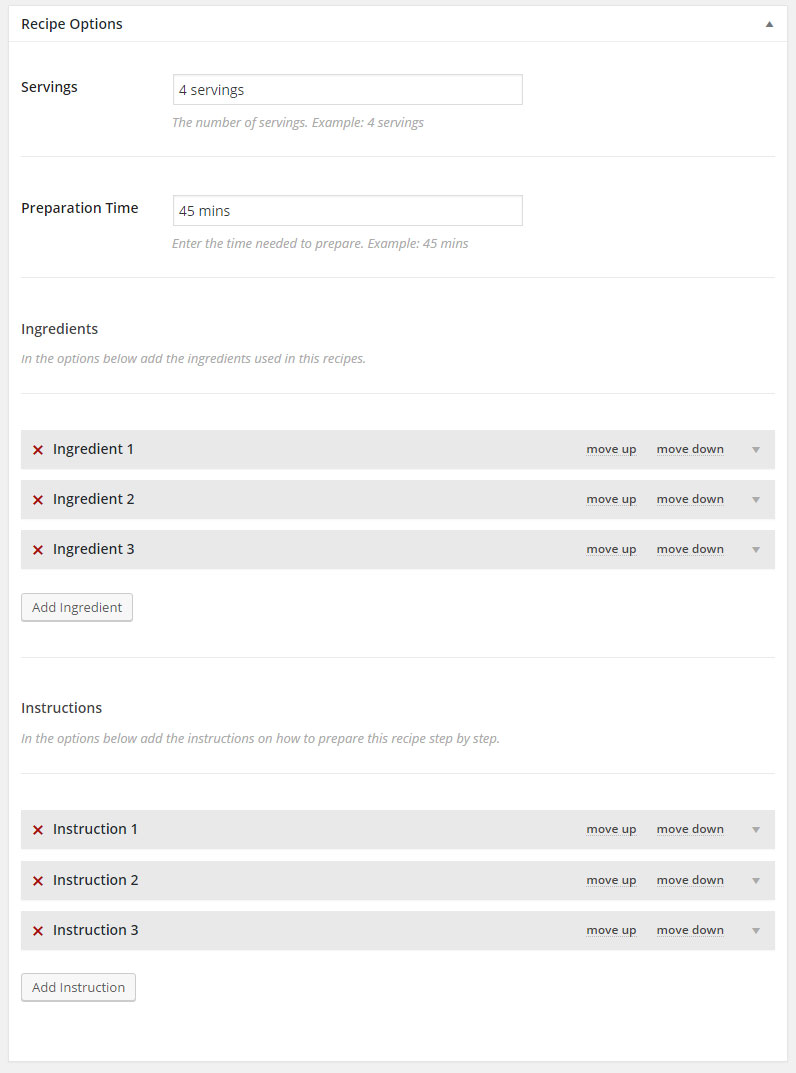Remove Instruction 2 using its red X
The image size is (796, 1073).
38,881
